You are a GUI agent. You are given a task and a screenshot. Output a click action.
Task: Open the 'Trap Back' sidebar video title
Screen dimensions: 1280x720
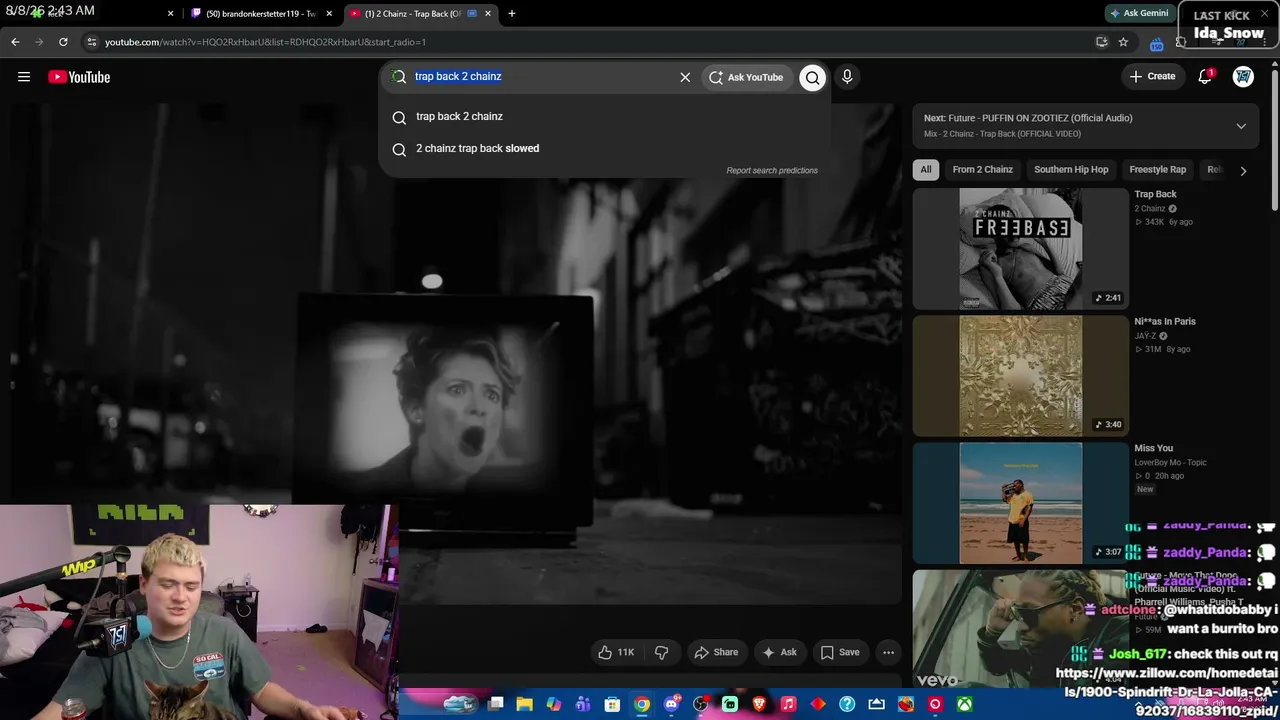(x=1155, y=194)
